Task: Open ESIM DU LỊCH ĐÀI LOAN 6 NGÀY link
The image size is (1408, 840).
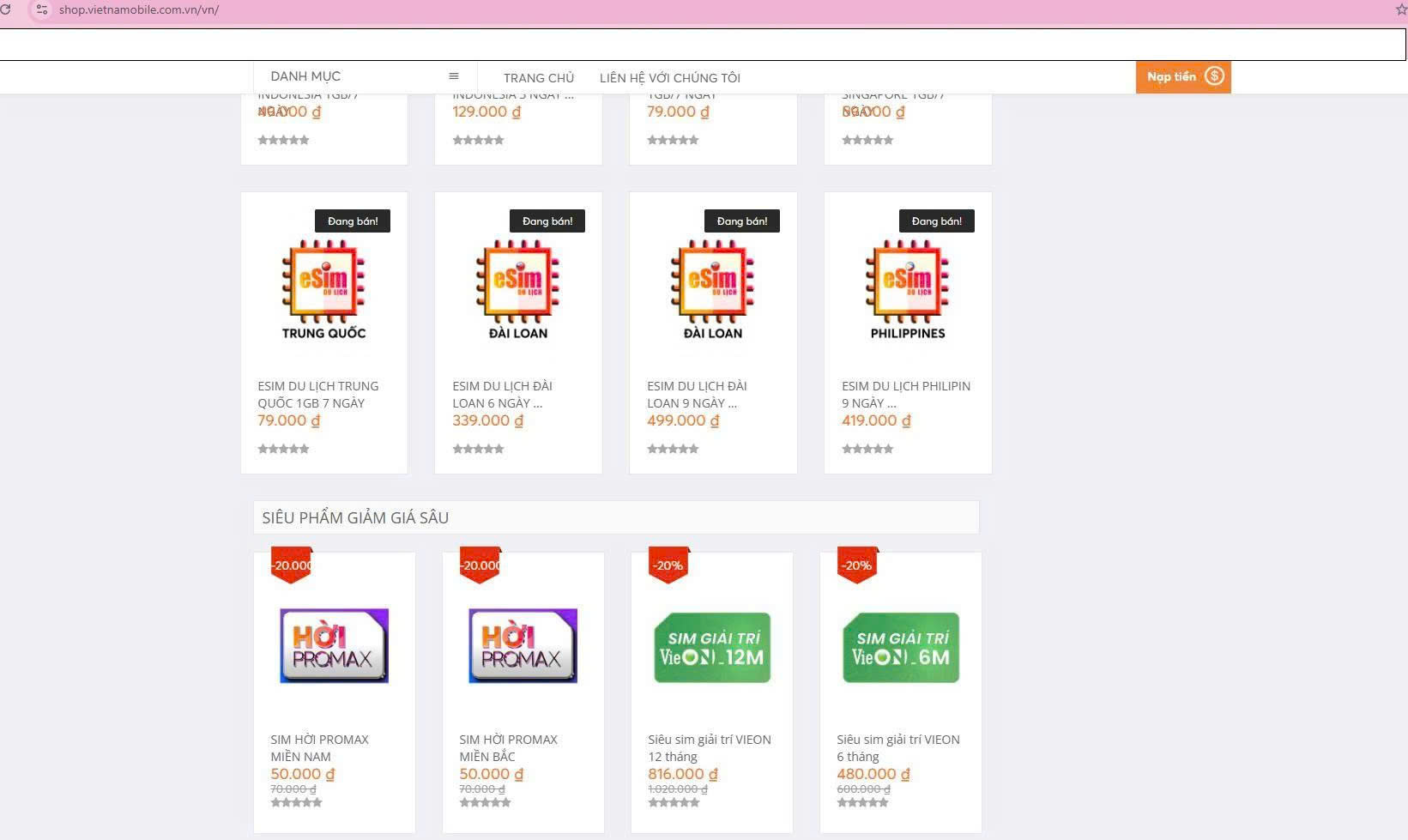Action: 503,395
